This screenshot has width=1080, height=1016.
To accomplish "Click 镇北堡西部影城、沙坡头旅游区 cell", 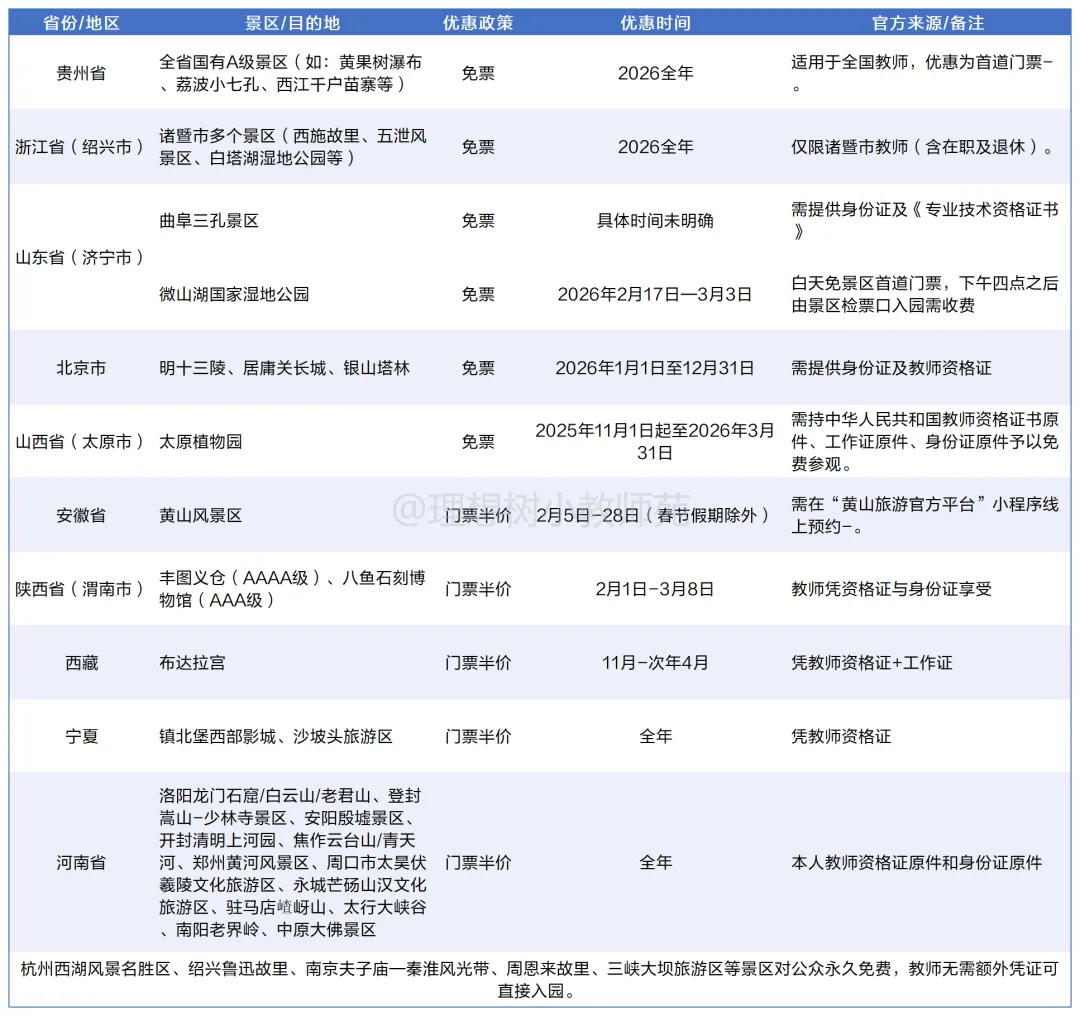I will pos(276,736).
